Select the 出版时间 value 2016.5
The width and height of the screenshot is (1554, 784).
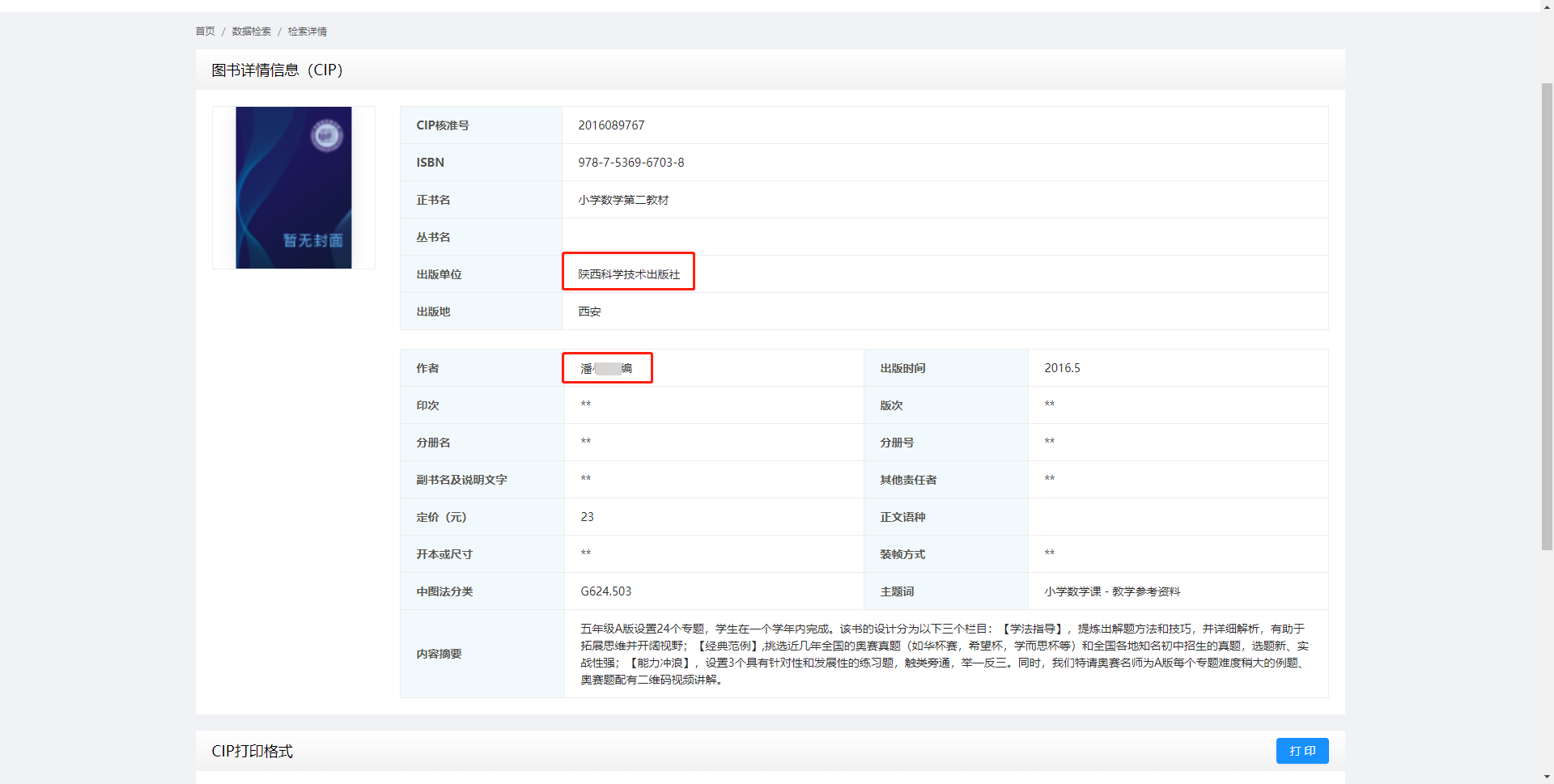click(x=1062, y=367)
